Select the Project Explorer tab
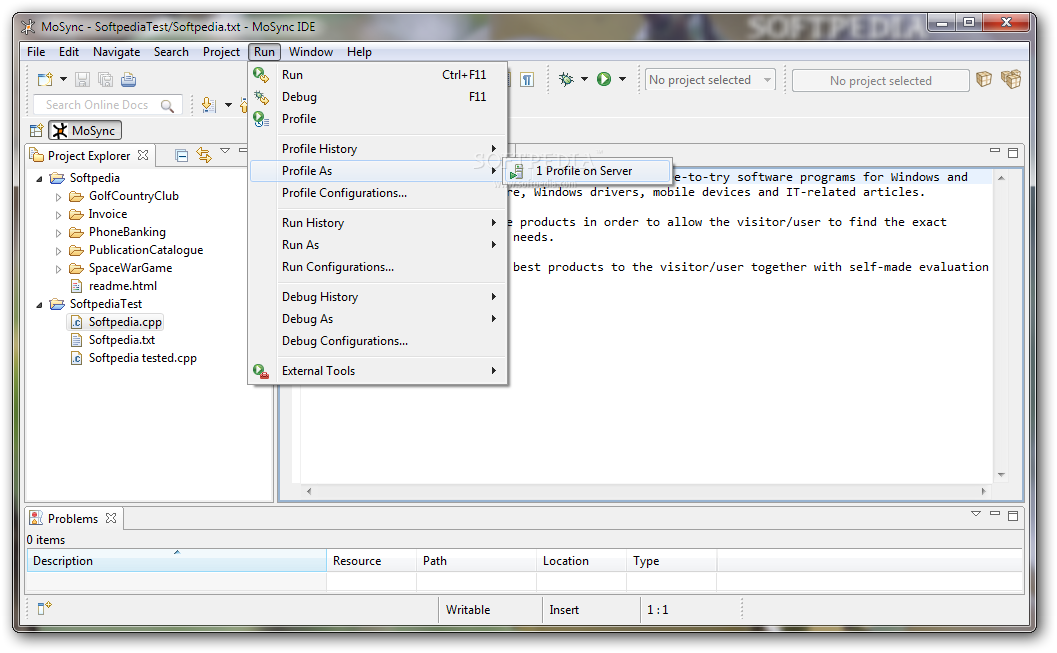Screen dimensions: 1057x653 pos(88,156)
